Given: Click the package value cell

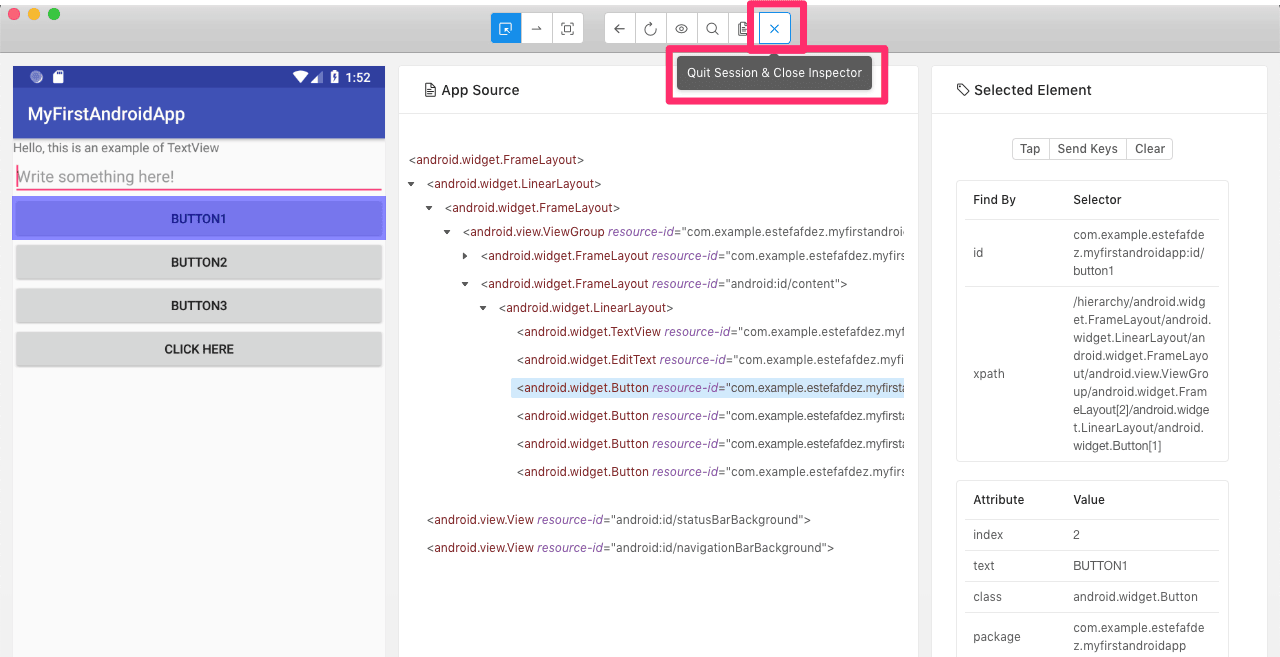Looking at the screenshot, I should (x=1142, y=636).
